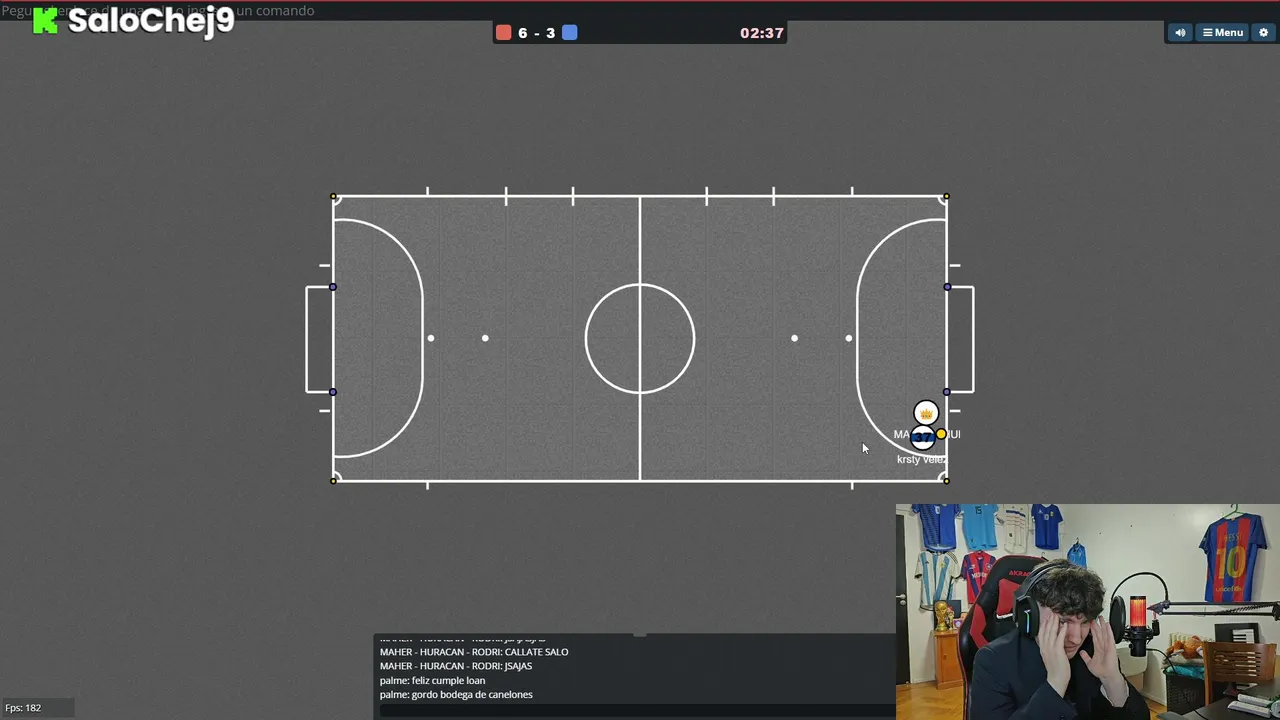
Task: Select chat line "CALLATE SALO"
Action: pyautogui.click(x=474, y=652)
